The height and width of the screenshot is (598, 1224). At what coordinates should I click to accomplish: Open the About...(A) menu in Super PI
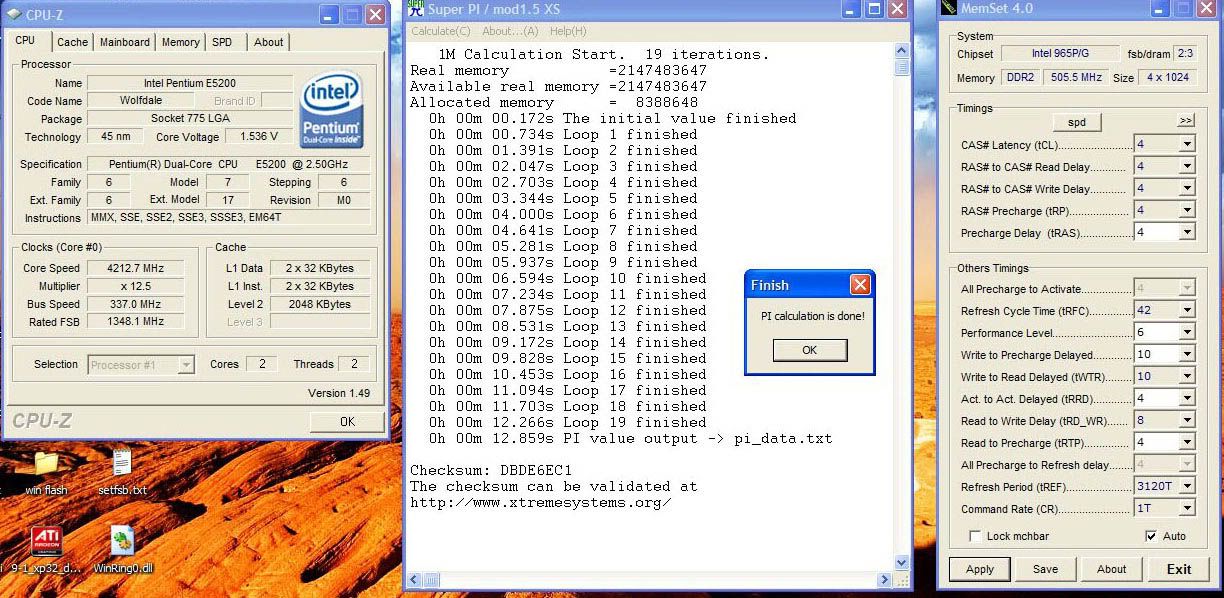(x=510, y=31)
